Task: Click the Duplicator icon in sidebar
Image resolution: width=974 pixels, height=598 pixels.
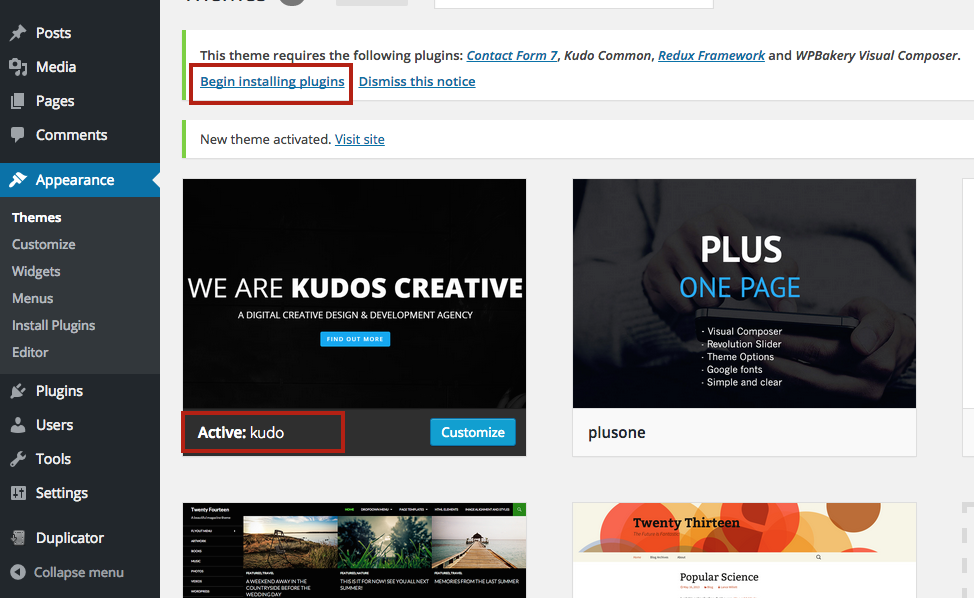Action: pos(18,538)
